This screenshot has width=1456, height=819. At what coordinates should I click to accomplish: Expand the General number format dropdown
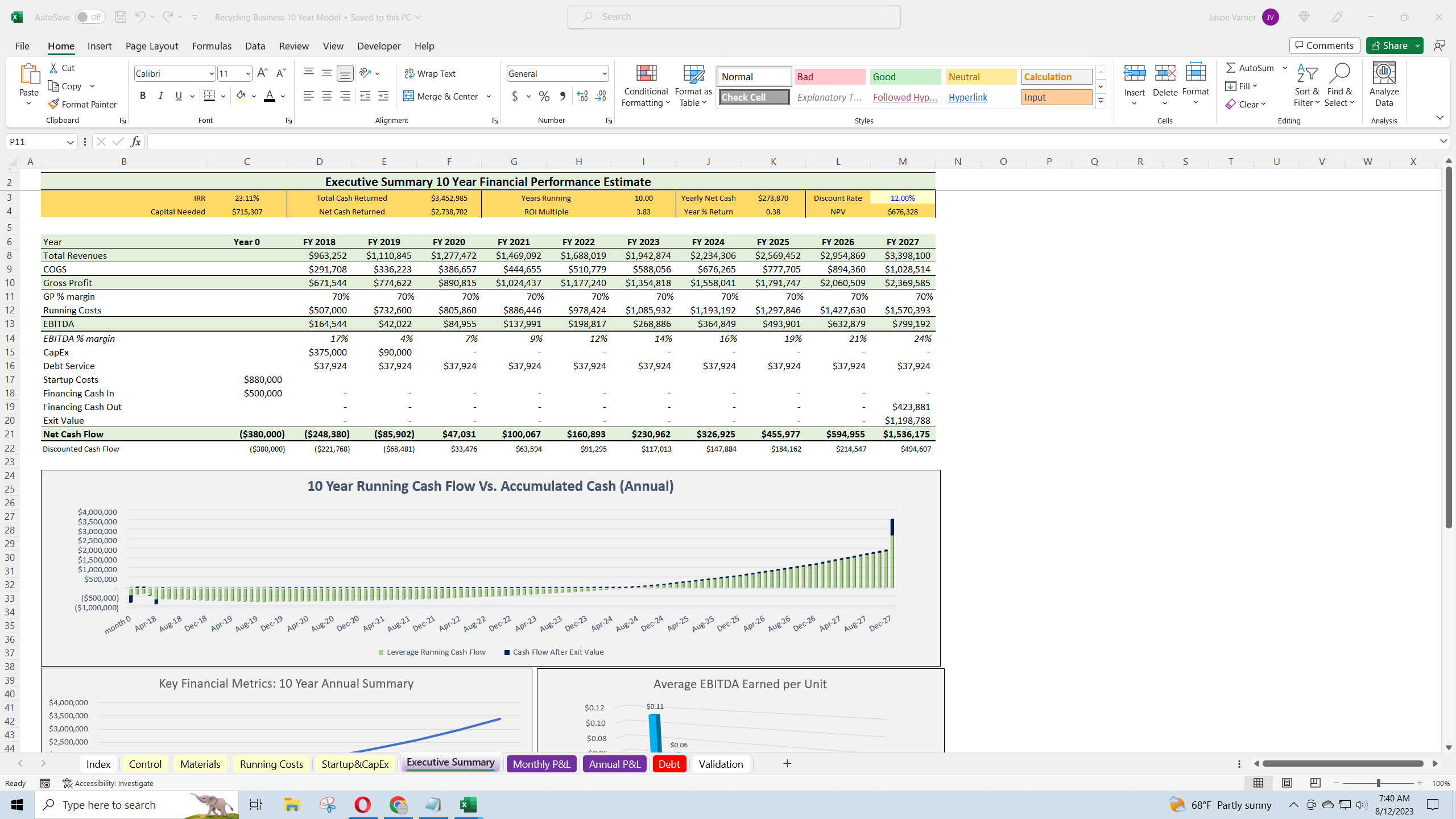point(604,73)
